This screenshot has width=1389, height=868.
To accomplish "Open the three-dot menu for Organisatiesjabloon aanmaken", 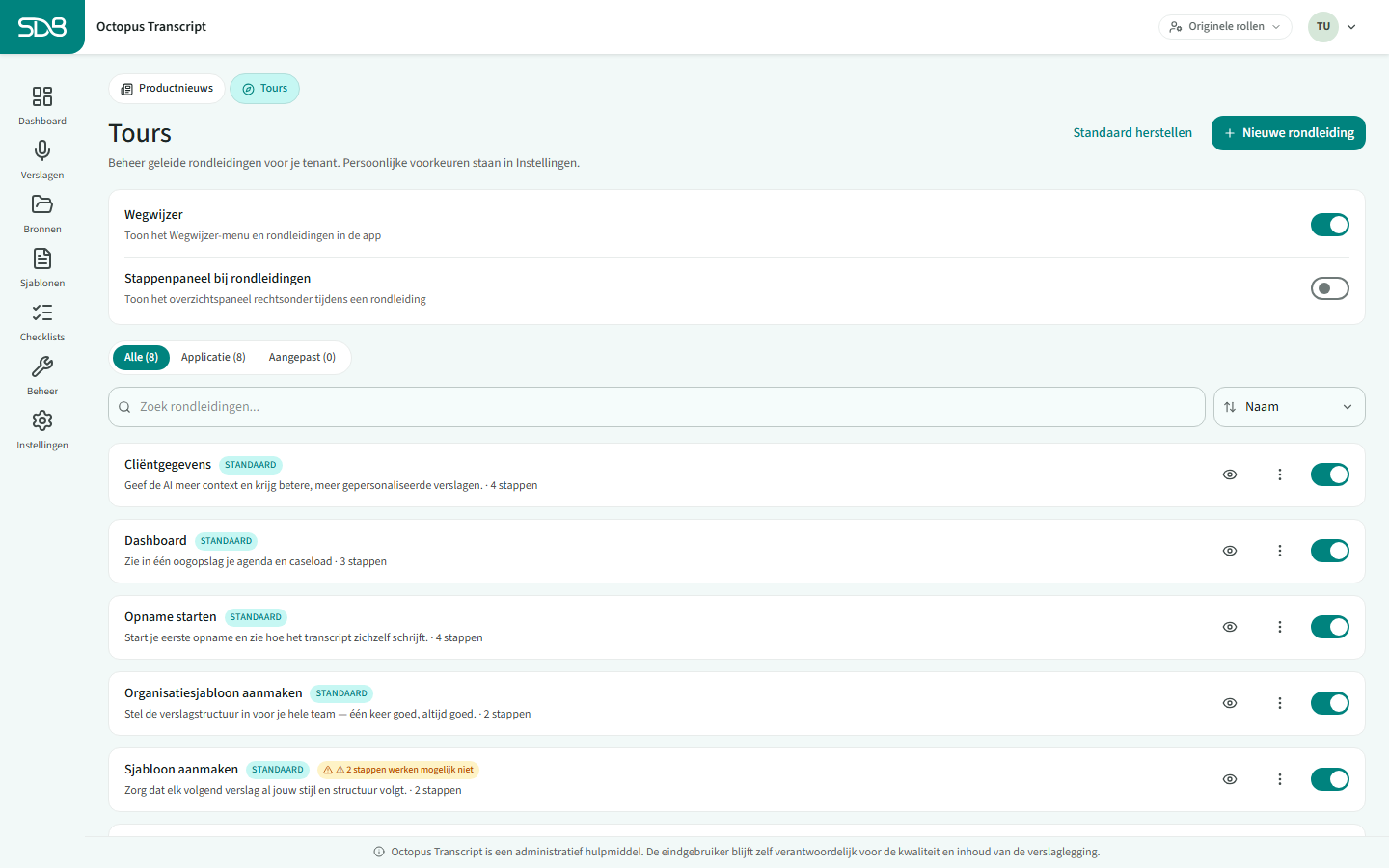I will click(x=1280, y=703).
